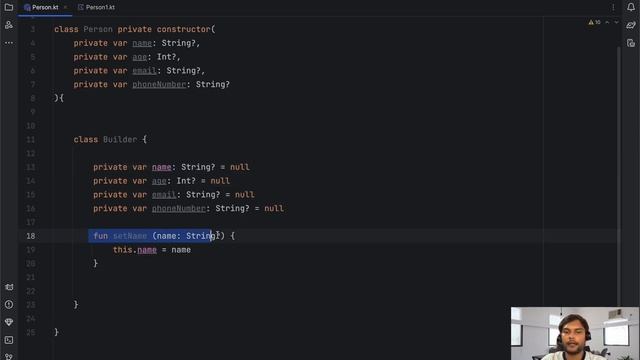This screenshot has width=640, height=360.
Task: Show more tool windows ellipsis
Action: [9, 42]
